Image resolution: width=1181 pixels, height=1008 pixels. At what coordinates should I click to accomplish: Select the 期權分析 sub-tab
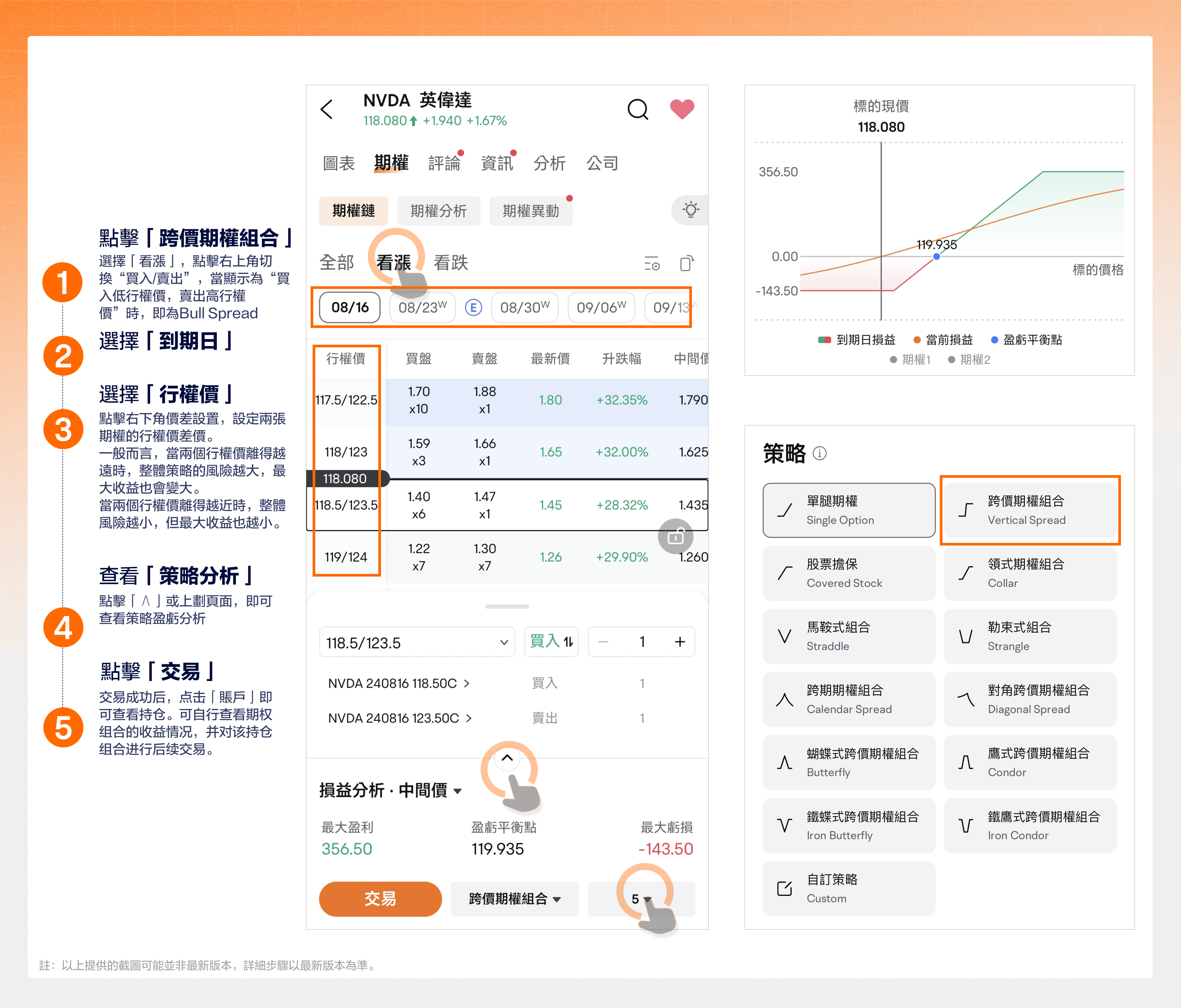point(438,211)
